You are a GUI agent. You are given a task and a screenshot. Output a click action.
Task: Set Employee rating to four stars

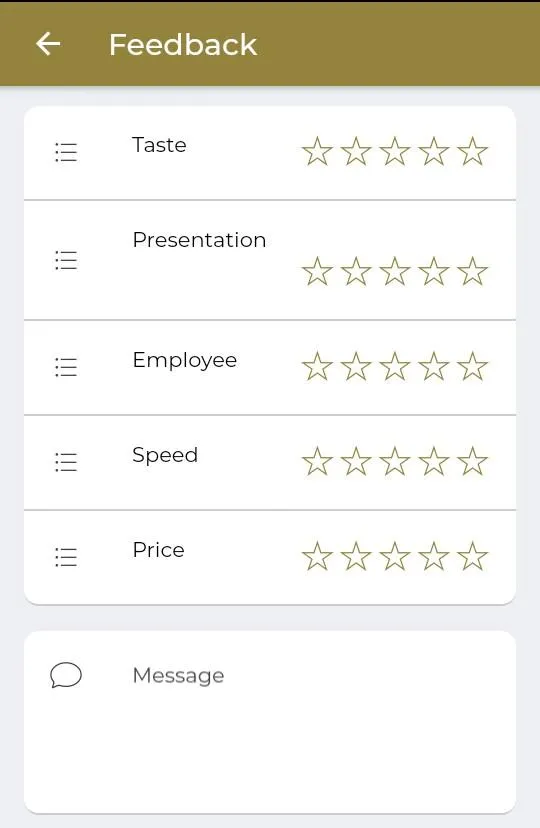tap(434, 366)
